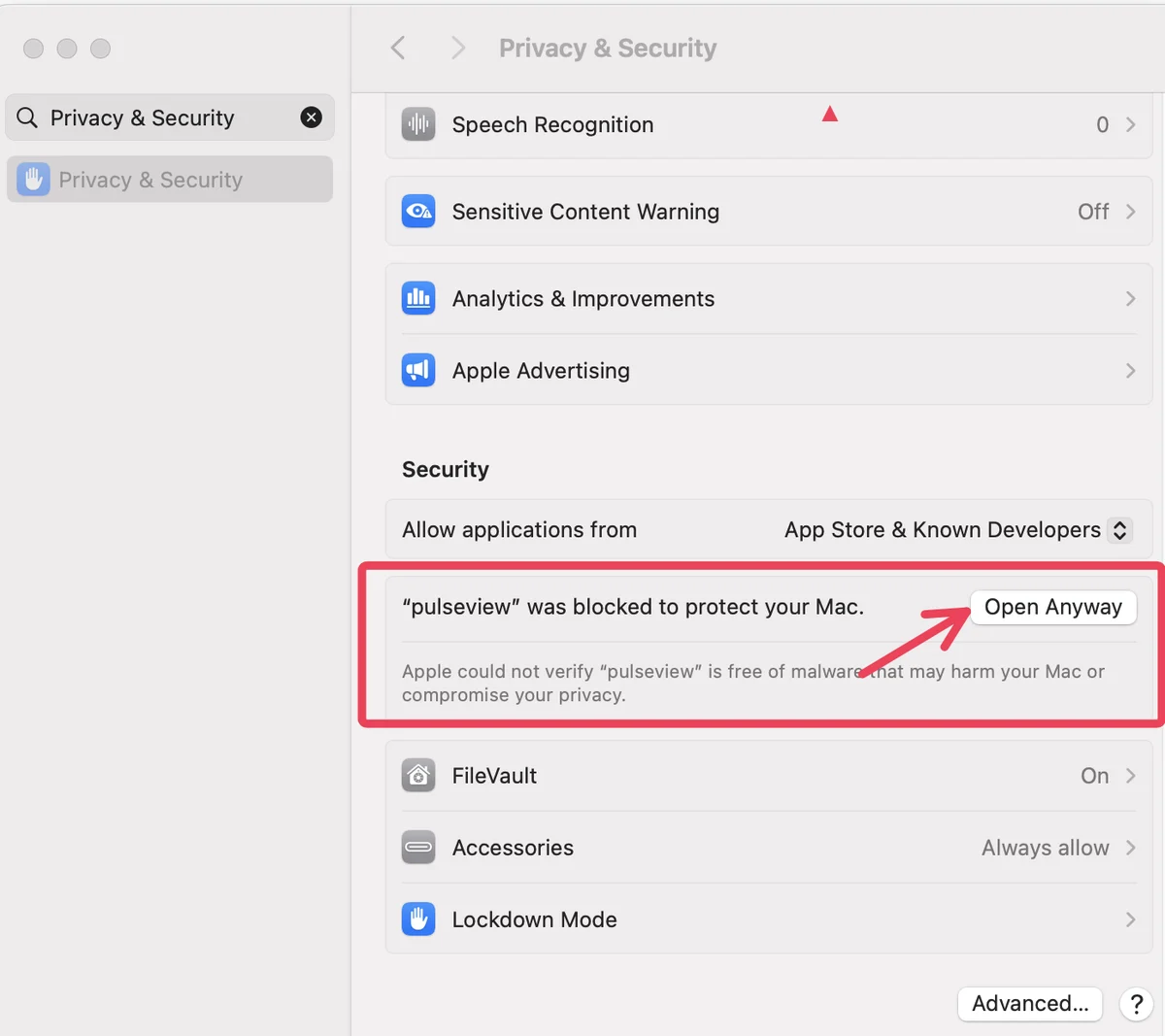Expand Apple Advertising row chevron
Screen dimensions: 1165x1036
coord(1131,370)
